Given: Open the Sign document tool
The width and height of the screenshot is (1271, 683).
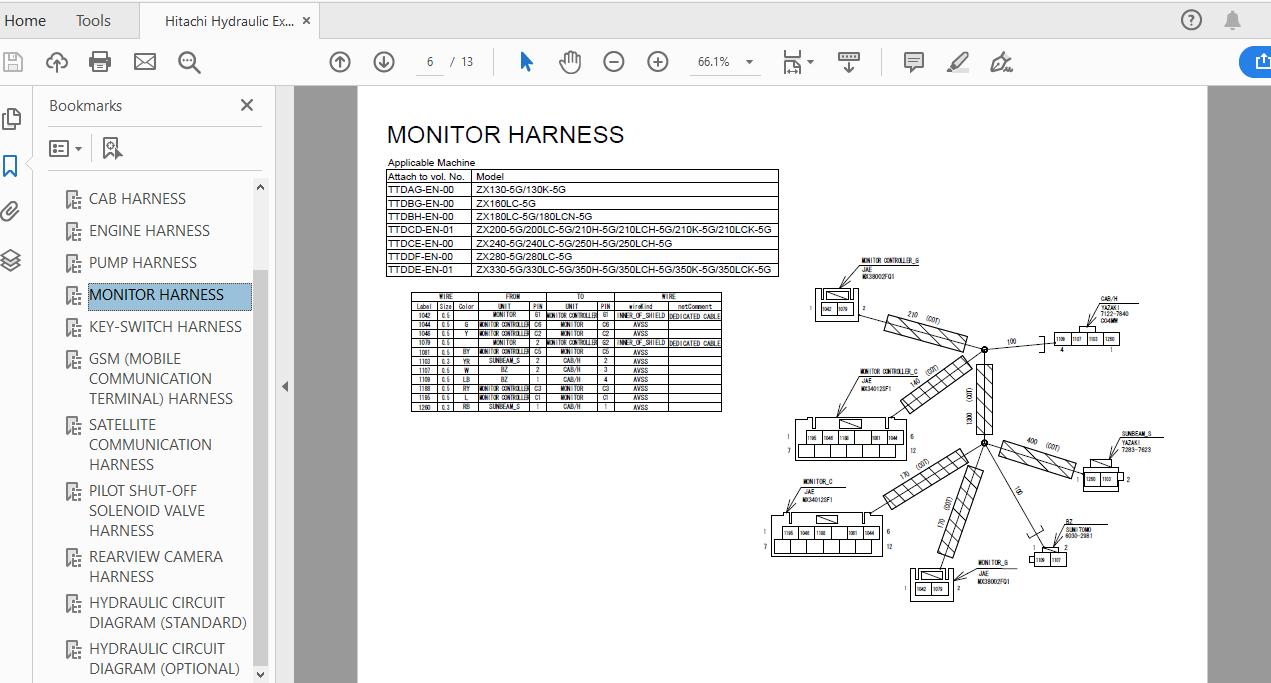Looking at the screenshot, I should 1002,62.
